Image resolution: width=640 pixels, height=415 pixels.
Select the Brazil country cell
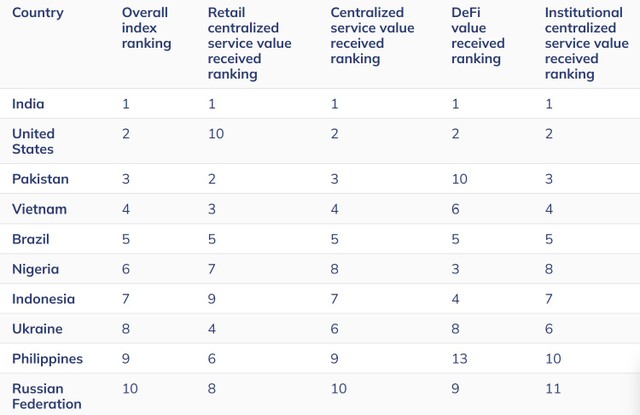31,239
